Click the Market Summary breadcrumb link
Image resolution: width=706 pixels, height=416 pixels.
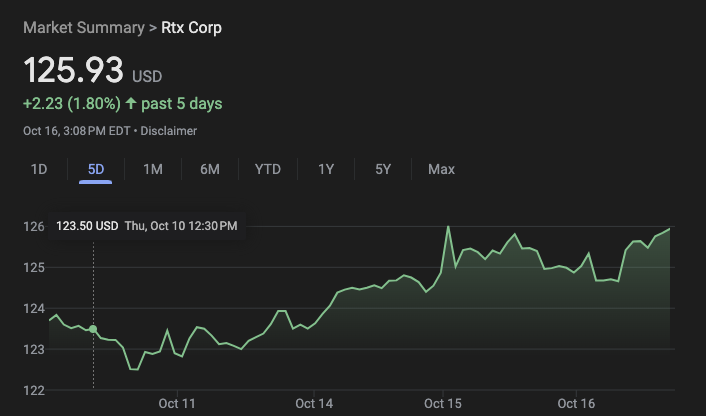(83, 28)
